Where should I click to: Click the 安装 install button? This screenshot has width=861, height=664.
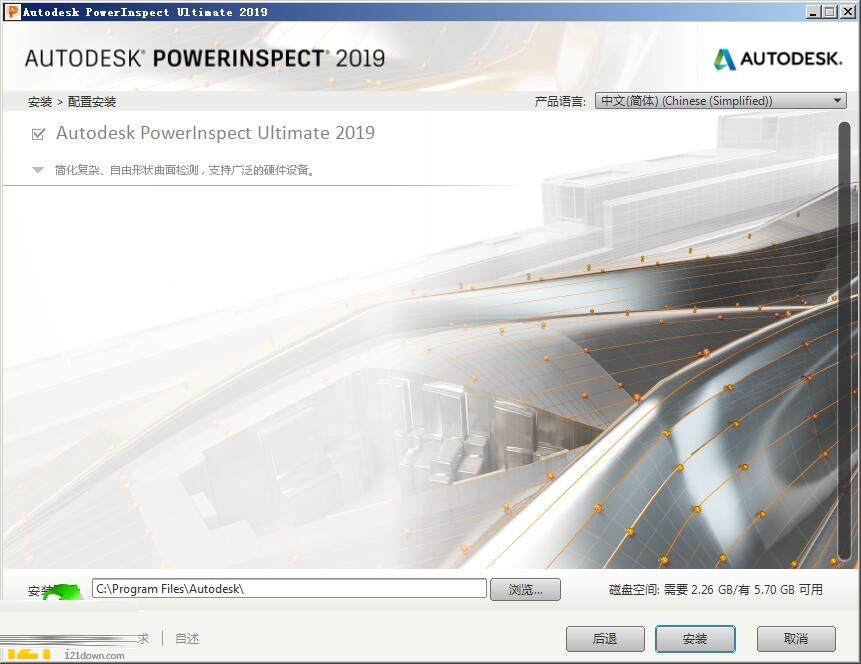pos(695,639)
